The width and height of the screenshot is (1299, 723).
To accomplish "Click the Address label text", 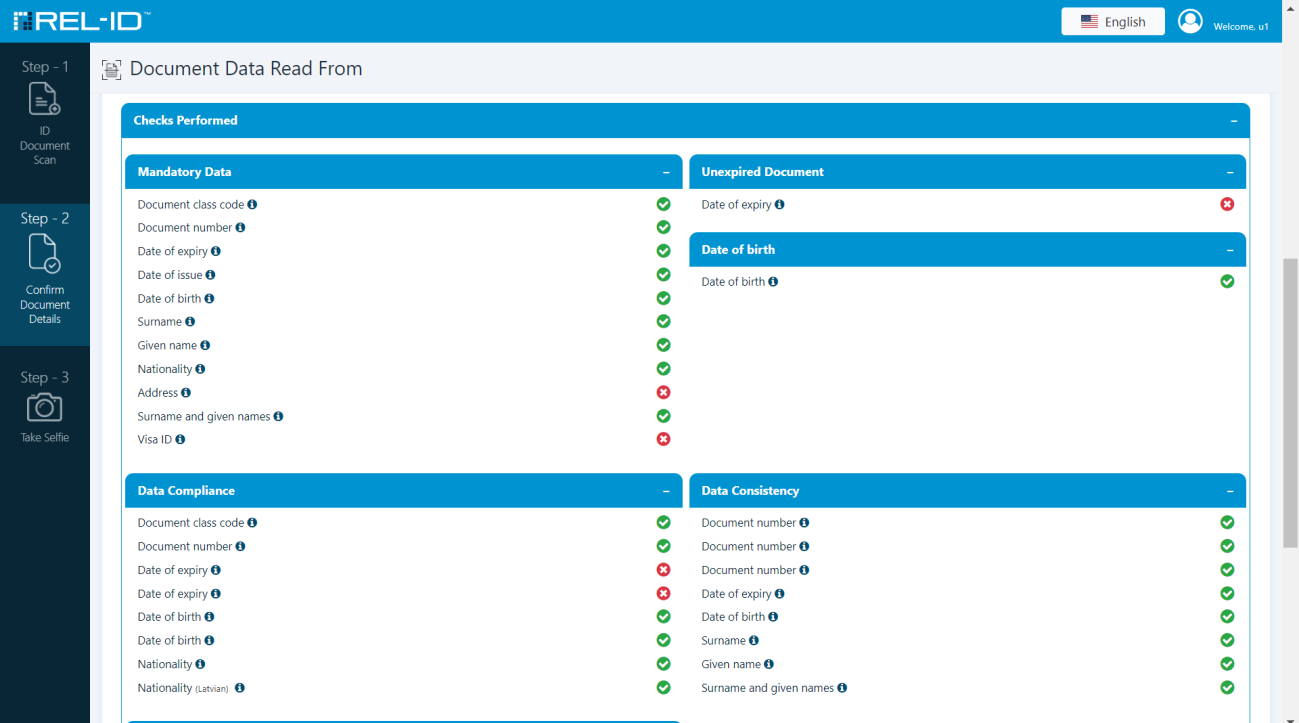I will pyautogui.click(x=158, y=393).
